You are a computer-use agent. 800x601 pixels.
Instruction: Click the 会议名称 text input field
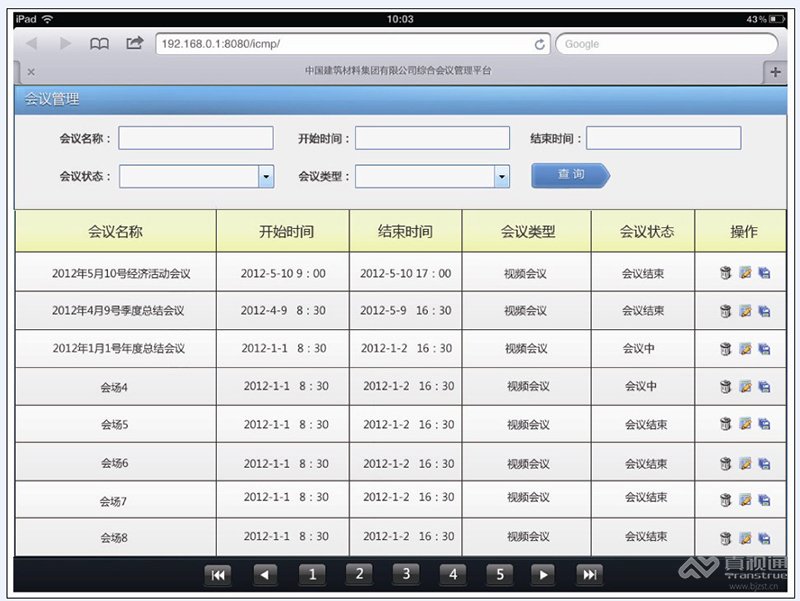[x=189, y=138]
